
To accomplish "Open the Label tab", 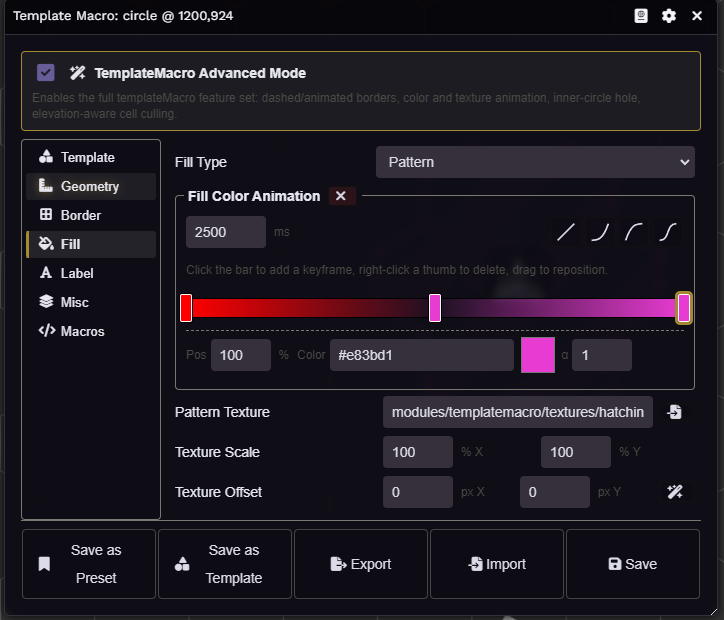I will pos(91,273).
